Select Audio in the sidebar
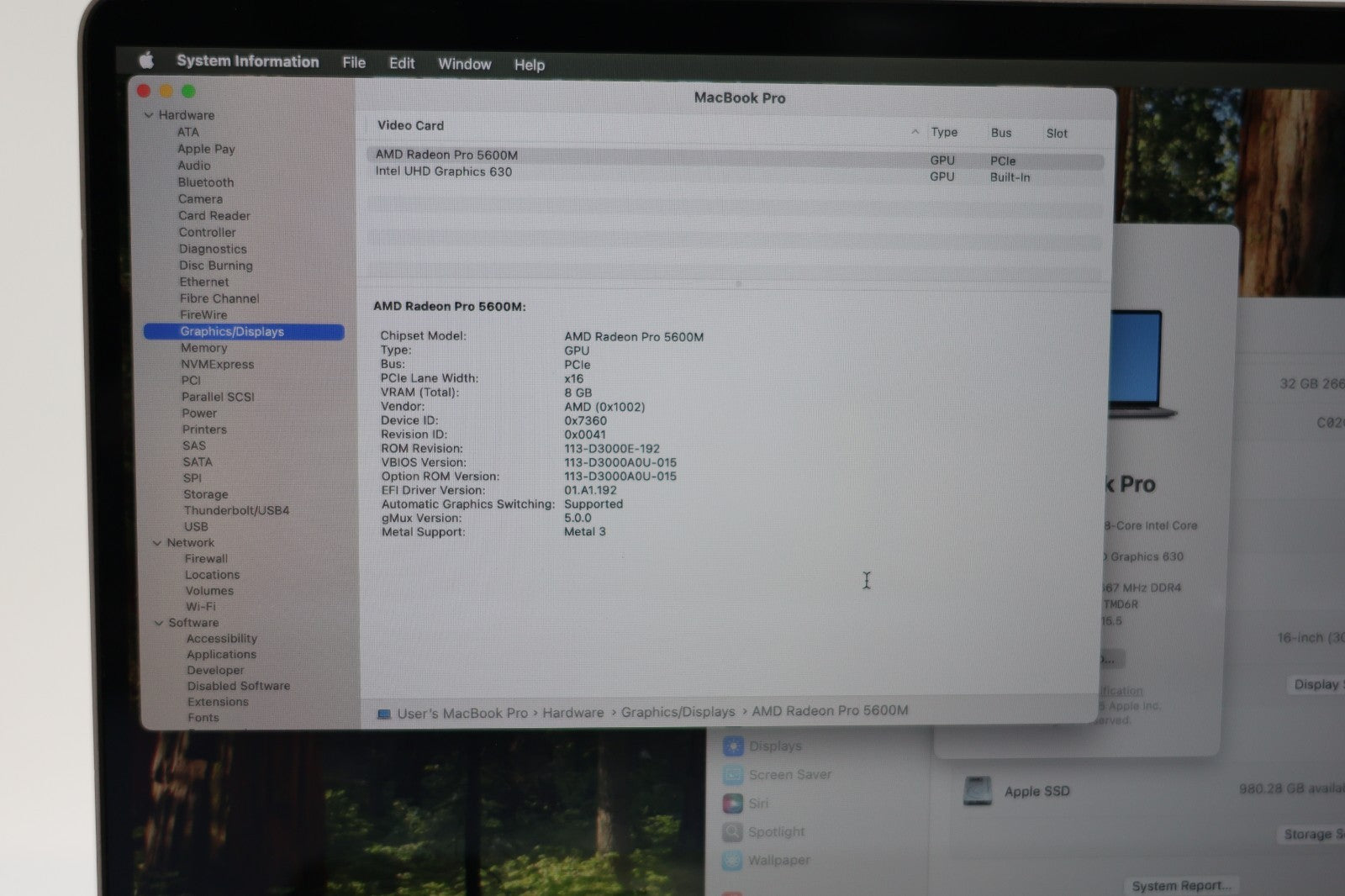Image resolution: width=1345 pixels, height=896 pixels. 194,166
